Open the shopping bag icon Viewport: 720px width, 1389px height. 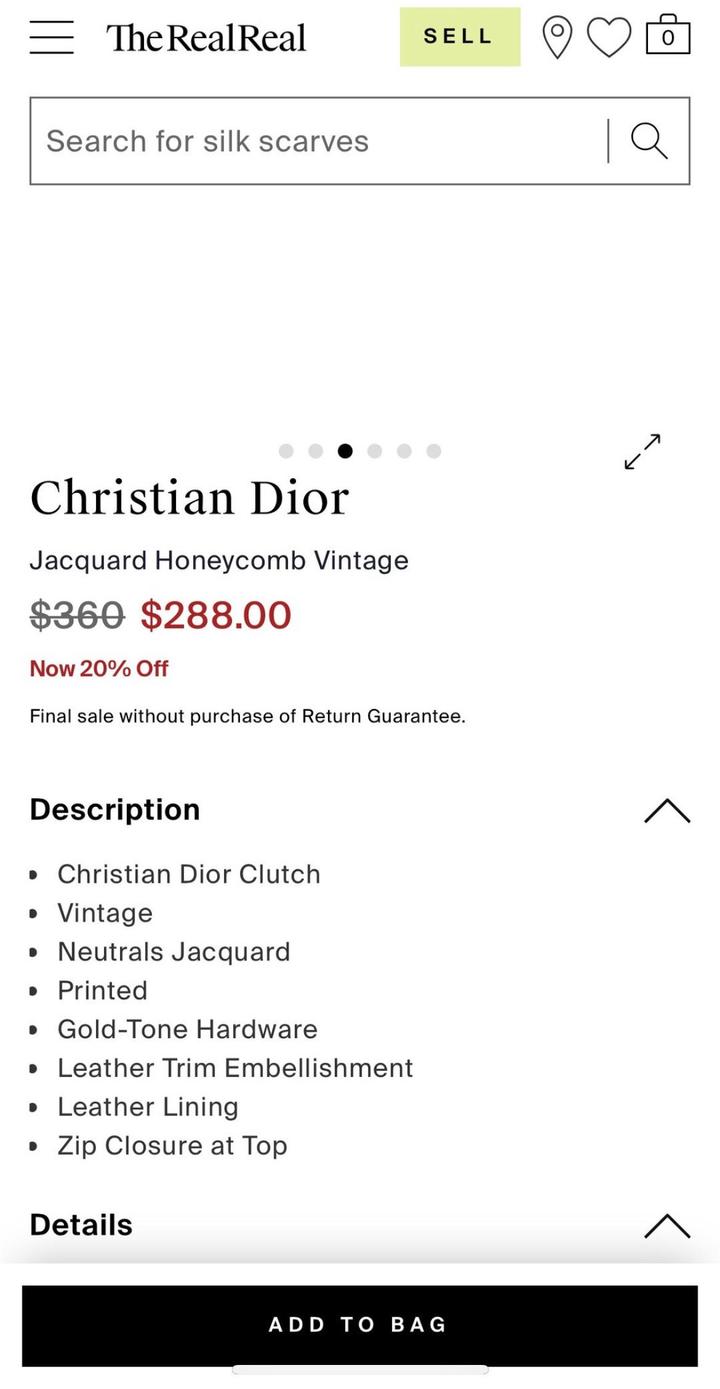pos(668,36)
